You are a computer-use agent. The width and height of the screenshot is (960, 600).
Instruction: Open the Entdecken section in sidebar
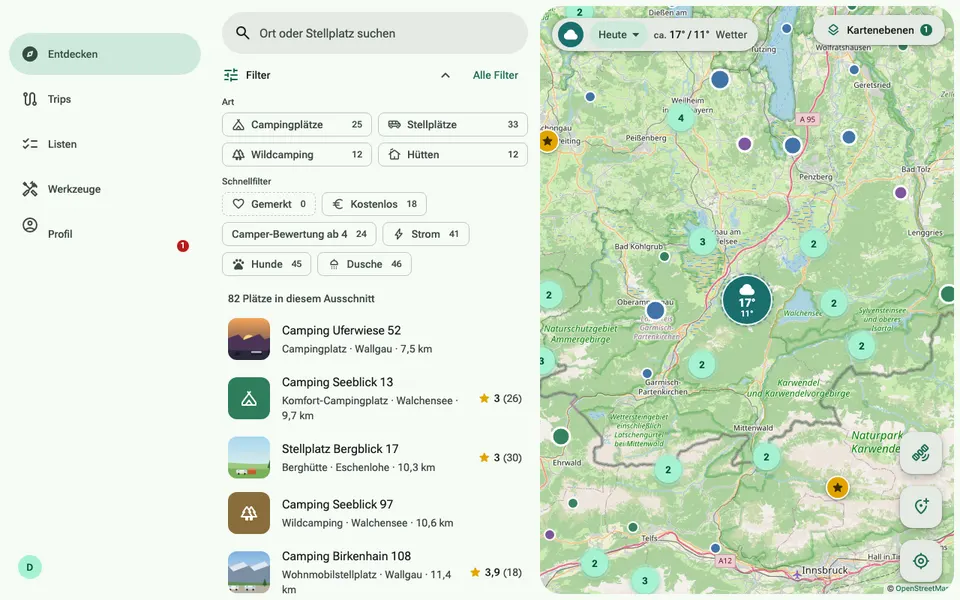[x=105, y=54]
